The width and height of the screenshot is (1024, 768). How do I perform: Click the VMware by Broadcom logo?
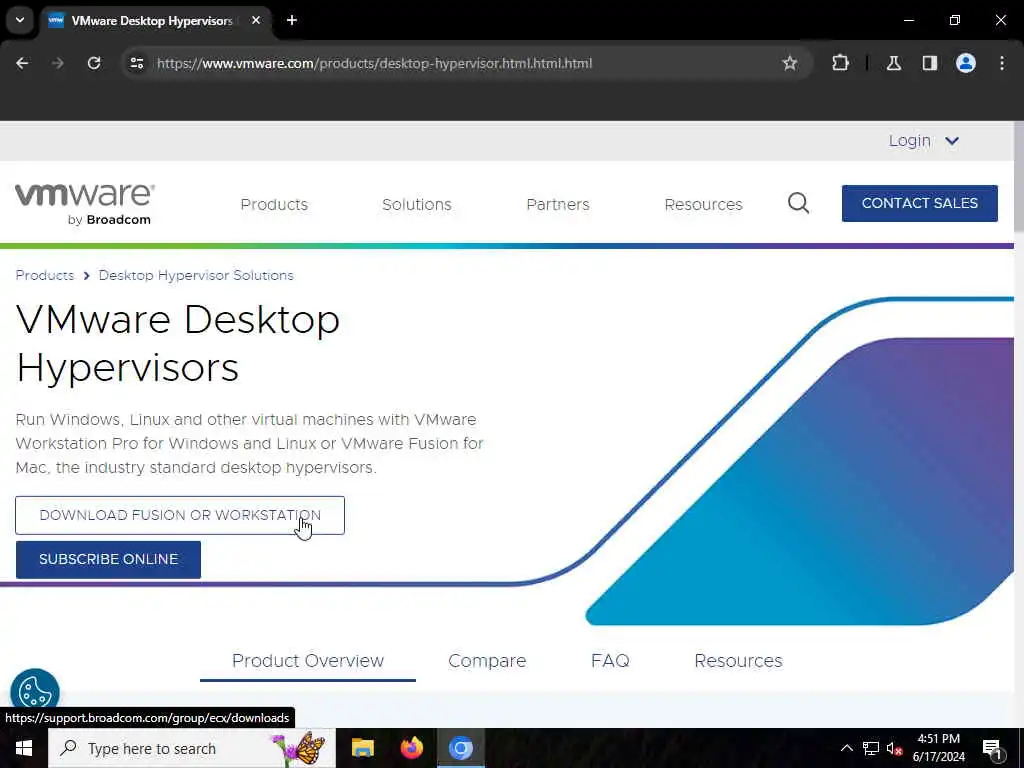pos(85,204)
